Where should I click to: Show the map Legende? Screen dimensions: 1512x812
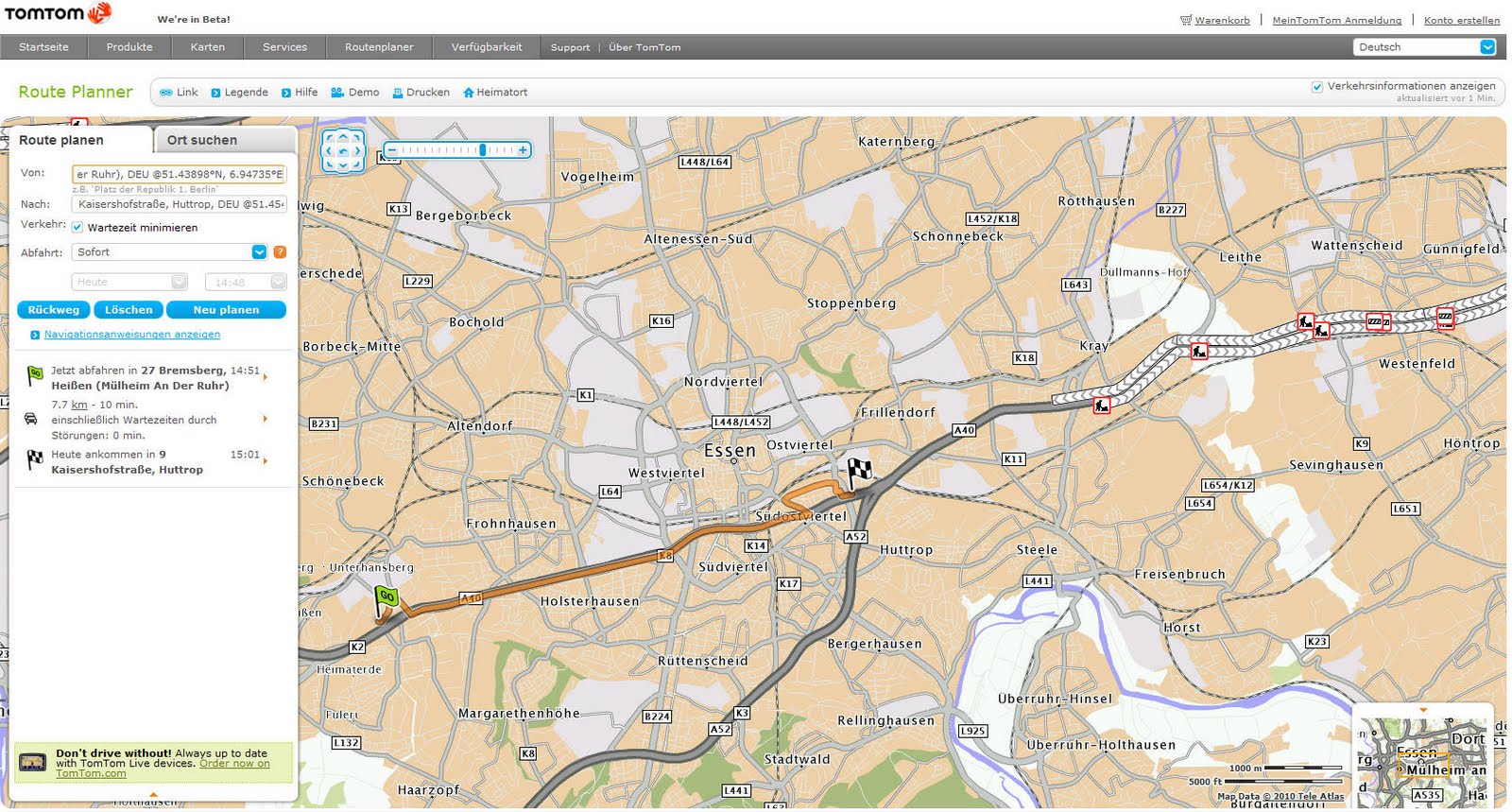pyautogui.click(x=239, y=93)
